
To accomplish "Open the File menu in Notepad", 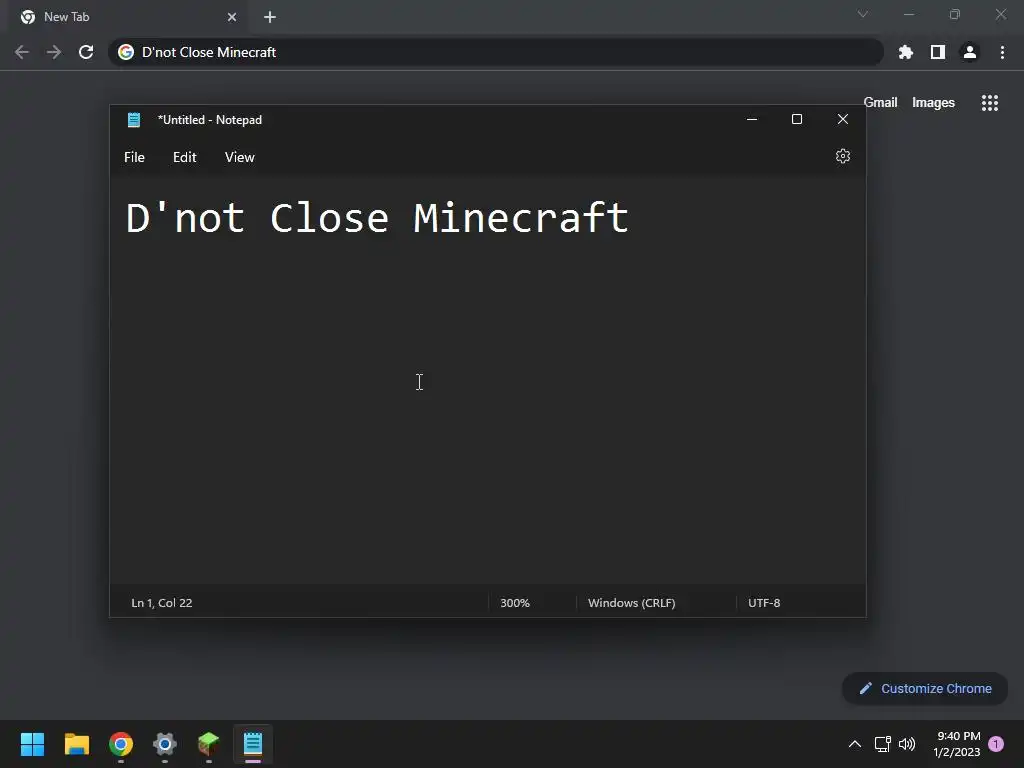I will (135, 157).
